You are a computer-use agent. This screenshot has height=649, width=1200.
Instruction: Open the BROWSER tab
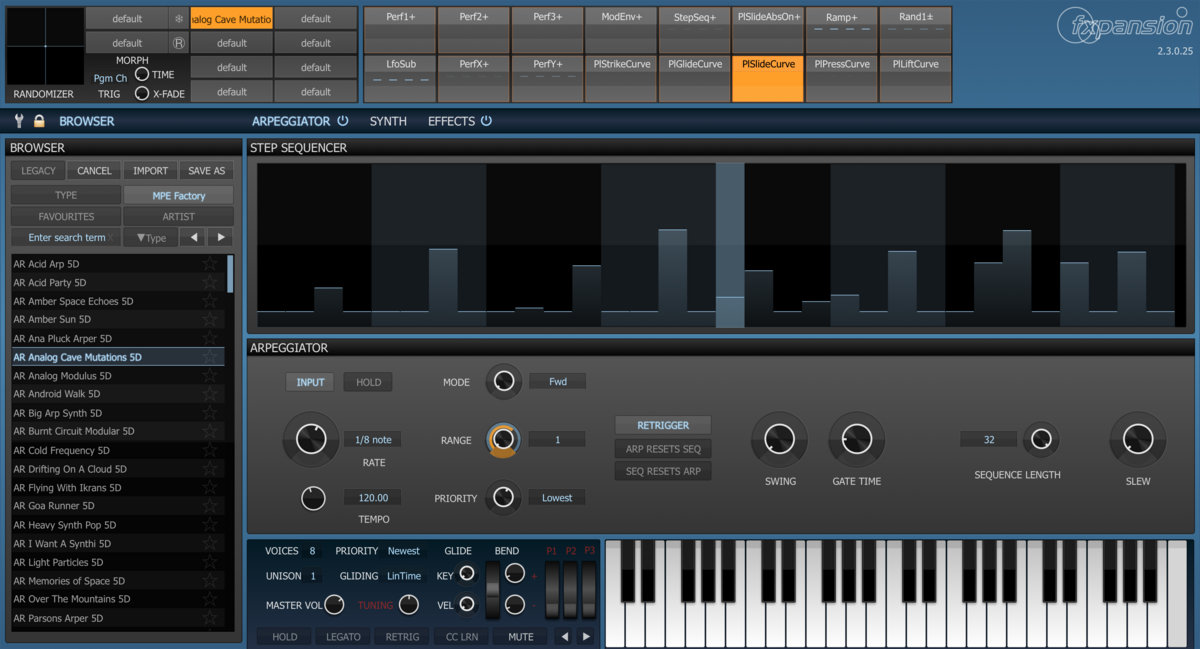click(87, 121)
